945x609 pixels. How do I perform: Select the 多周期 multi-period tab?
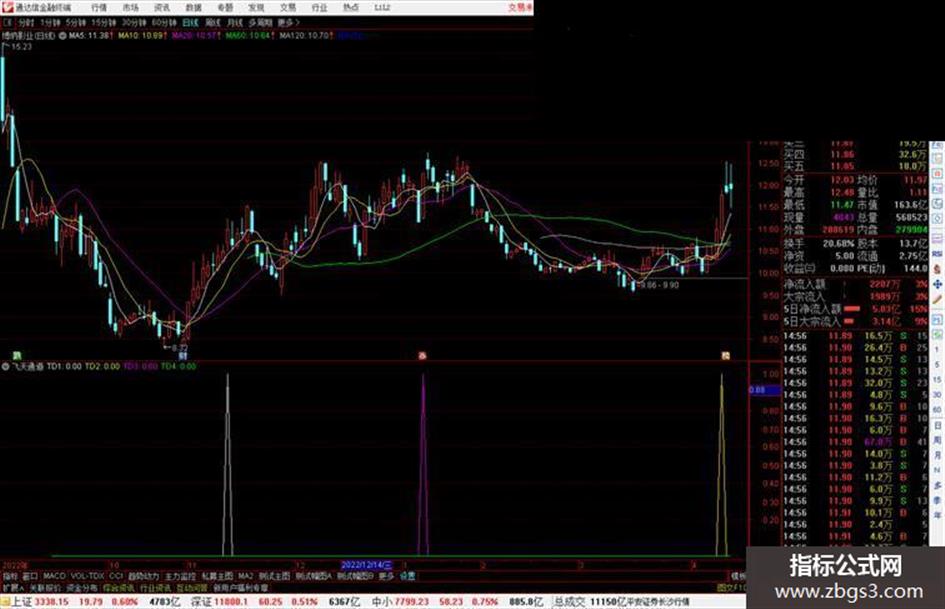click(260, 22)
